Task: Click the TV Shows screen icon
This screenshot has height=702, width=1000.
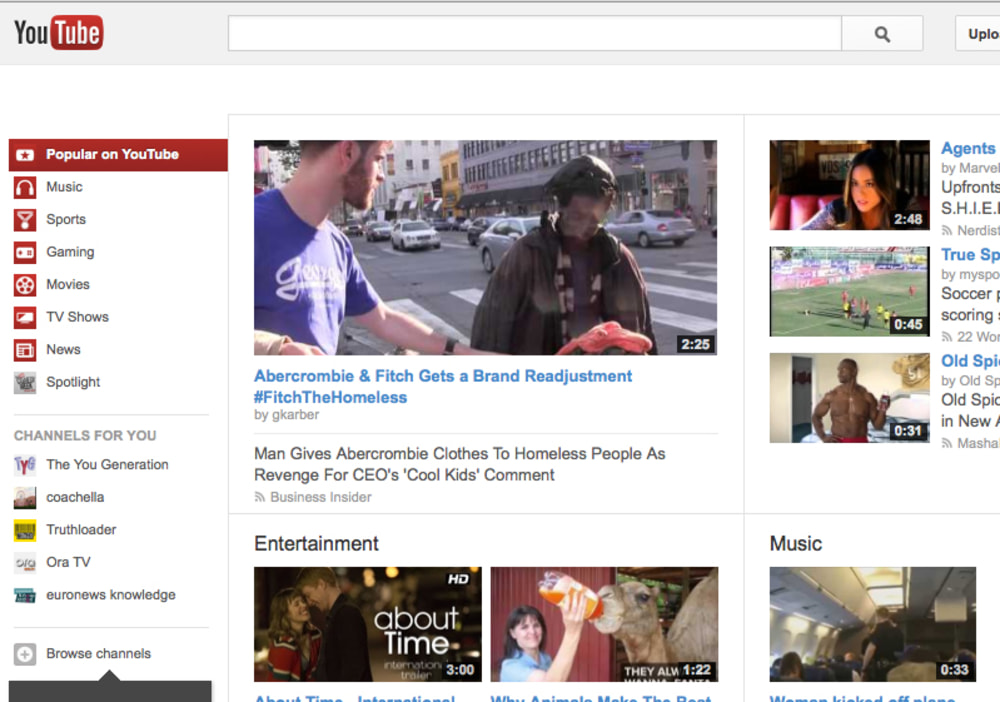Action: pos(25,318)
